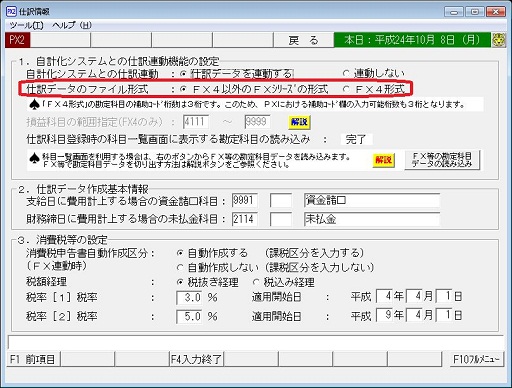Click the PX2 logo button in toolbar
512x388 pixels.
point(17,40)
